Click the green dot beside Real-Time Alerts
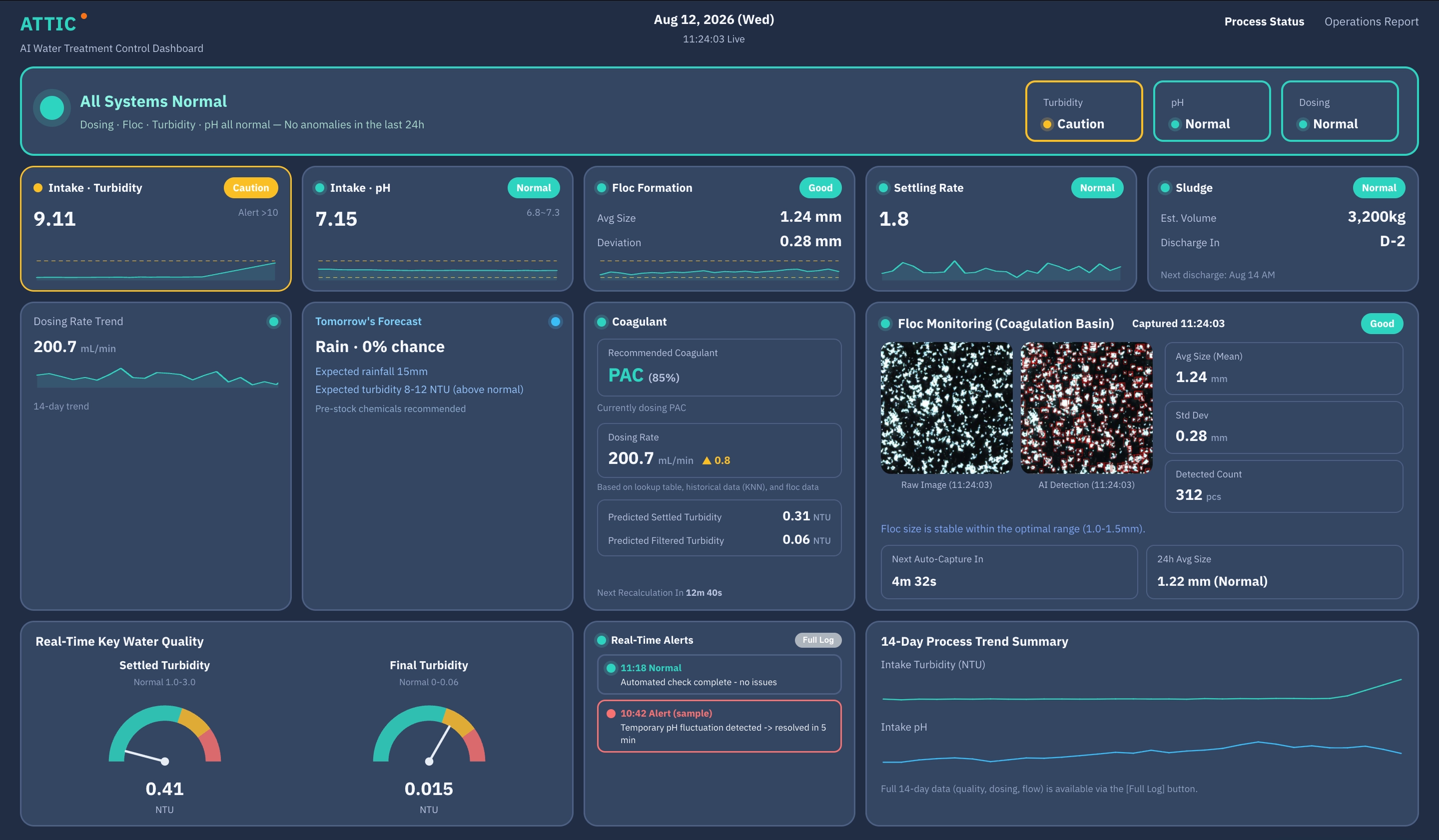This screenshot has height=840, width=1439. coord(601,640)
